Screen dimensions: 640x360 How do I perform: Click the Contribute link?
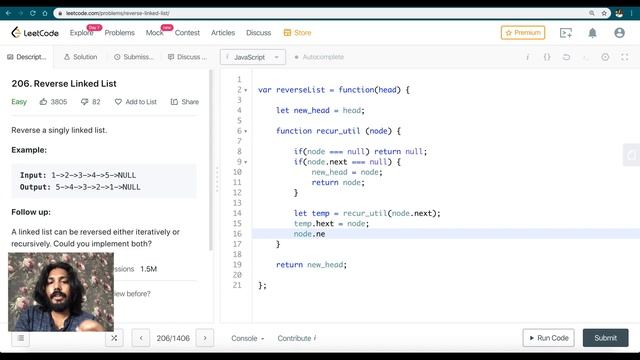pos(297,338)
